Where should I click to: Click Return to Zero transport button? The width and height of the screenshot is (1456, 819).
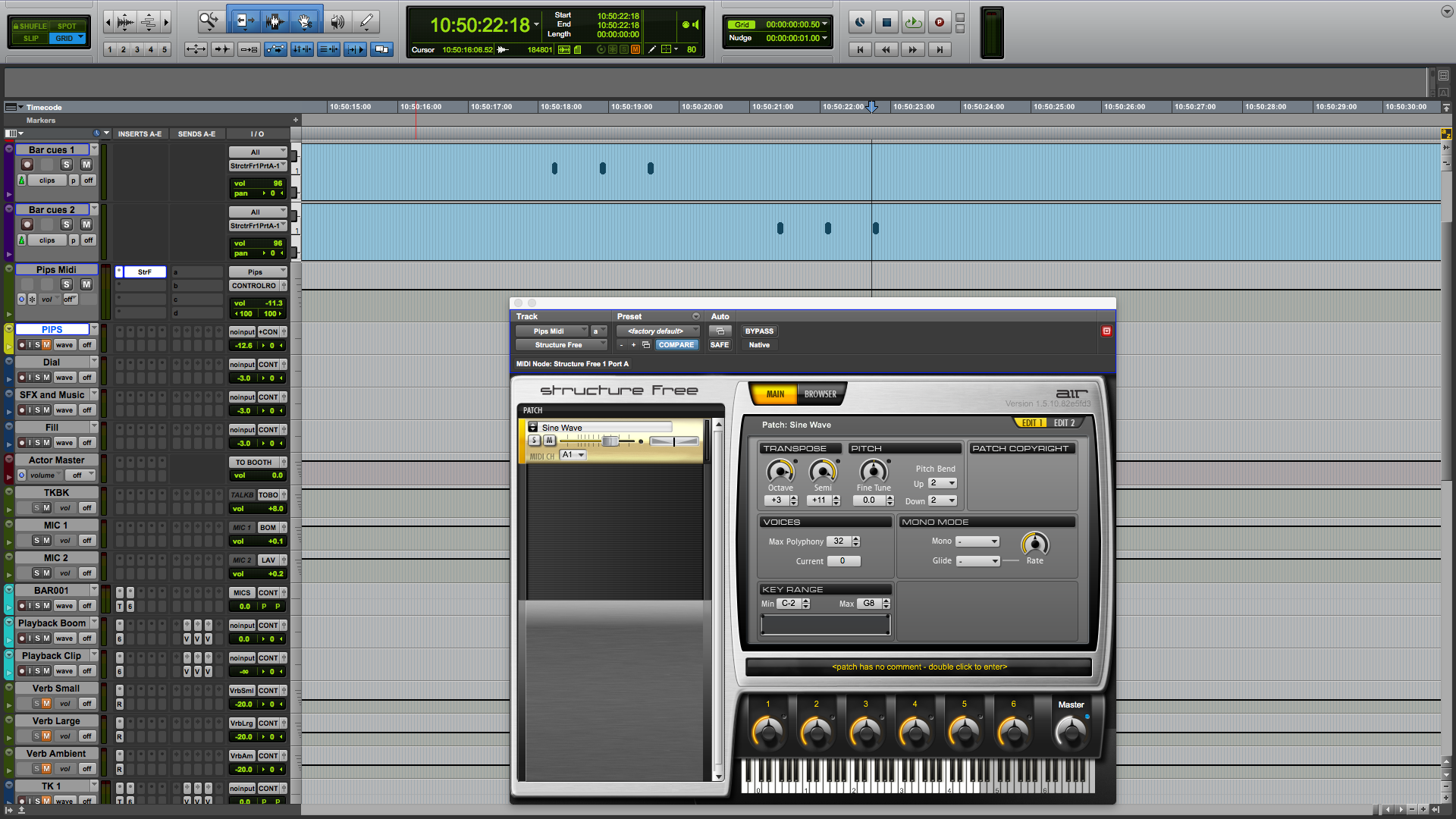coord(860,49)
